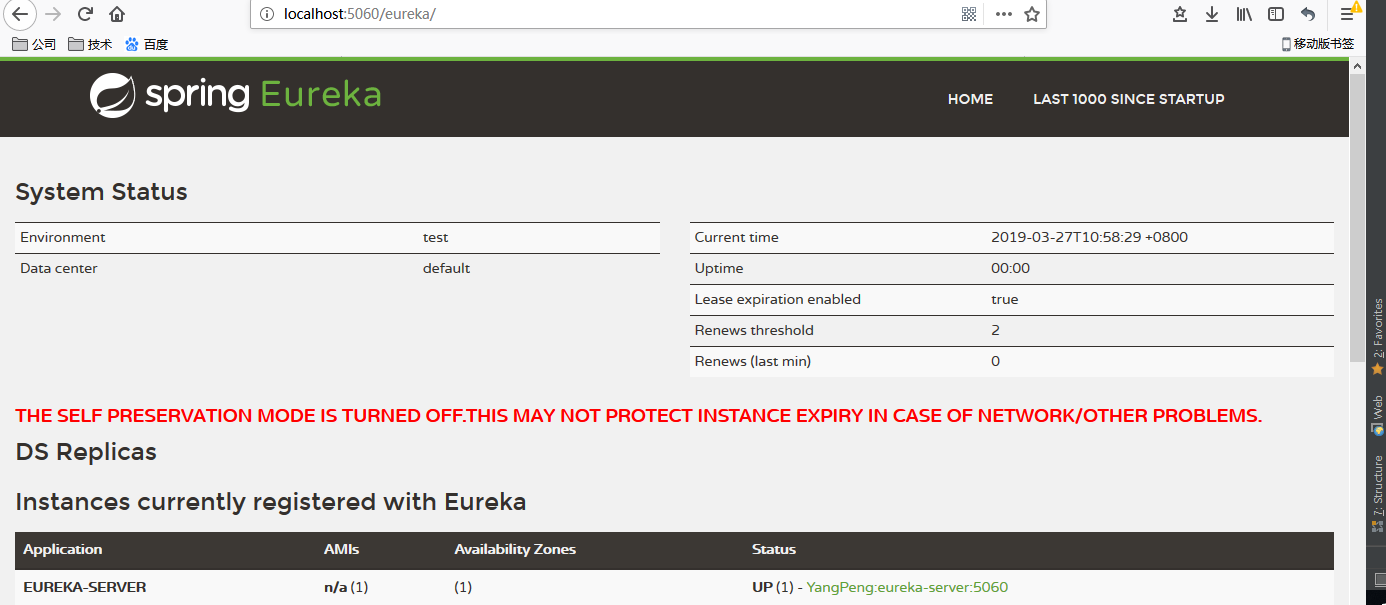
Task: Bookmark this page using the star icon
Action: tap(1031, 14)
